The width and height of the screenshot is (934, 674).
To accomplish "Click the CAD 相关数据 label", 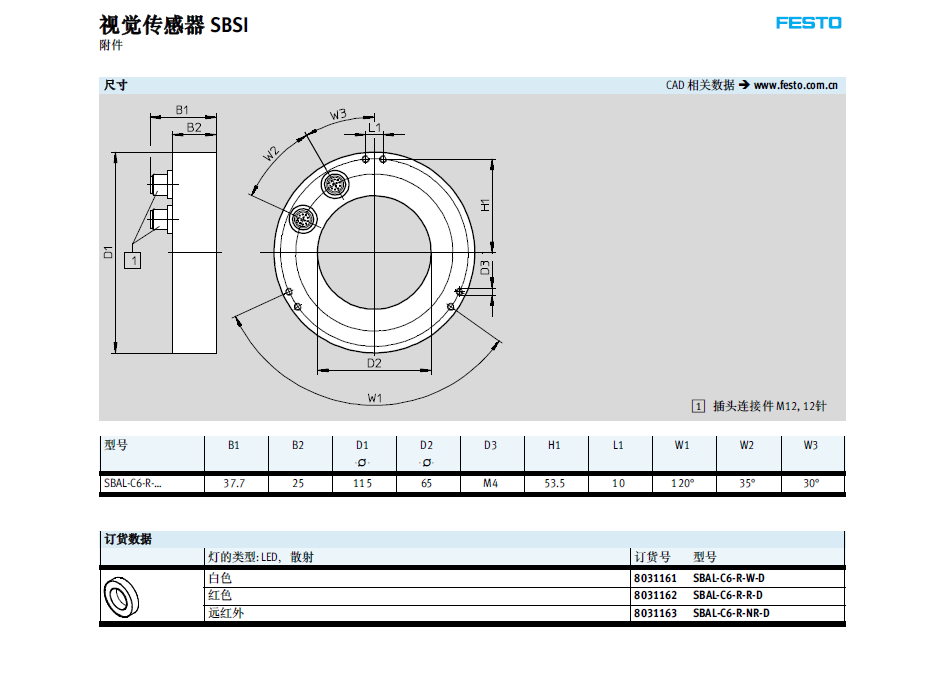I will click(700, 85).
